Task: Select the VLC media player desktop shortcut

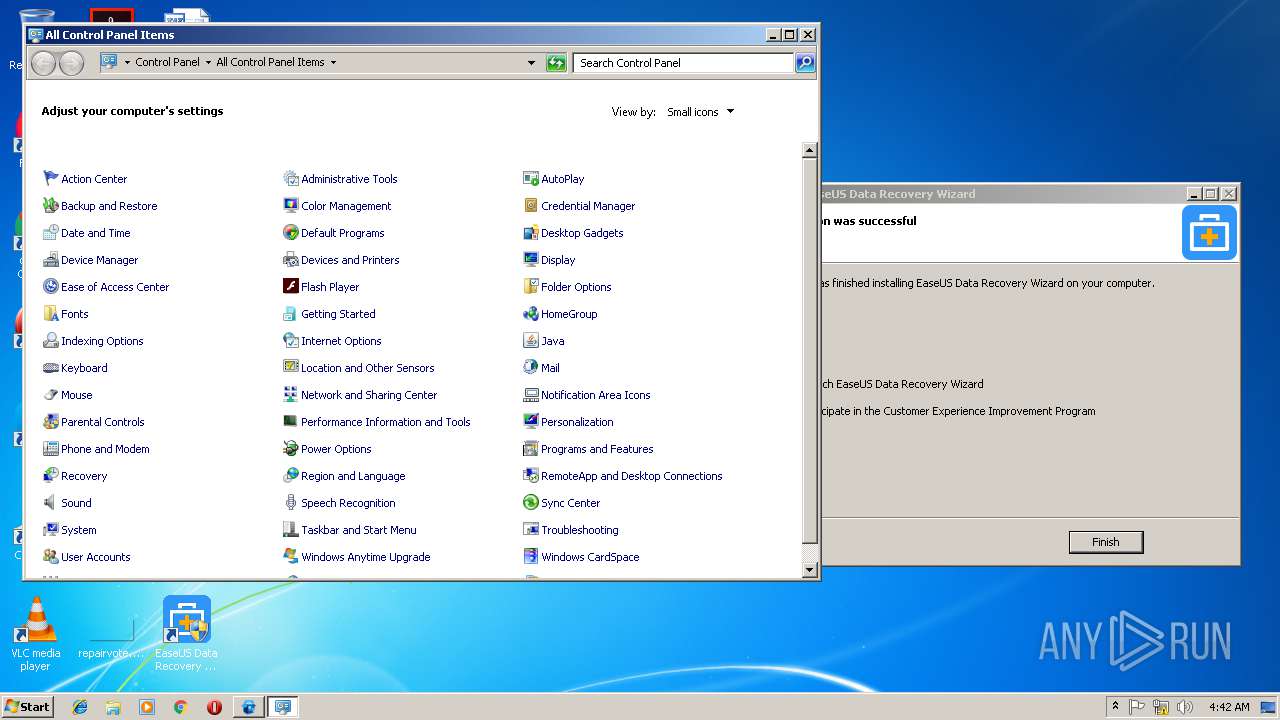Action: pos(36,633)
